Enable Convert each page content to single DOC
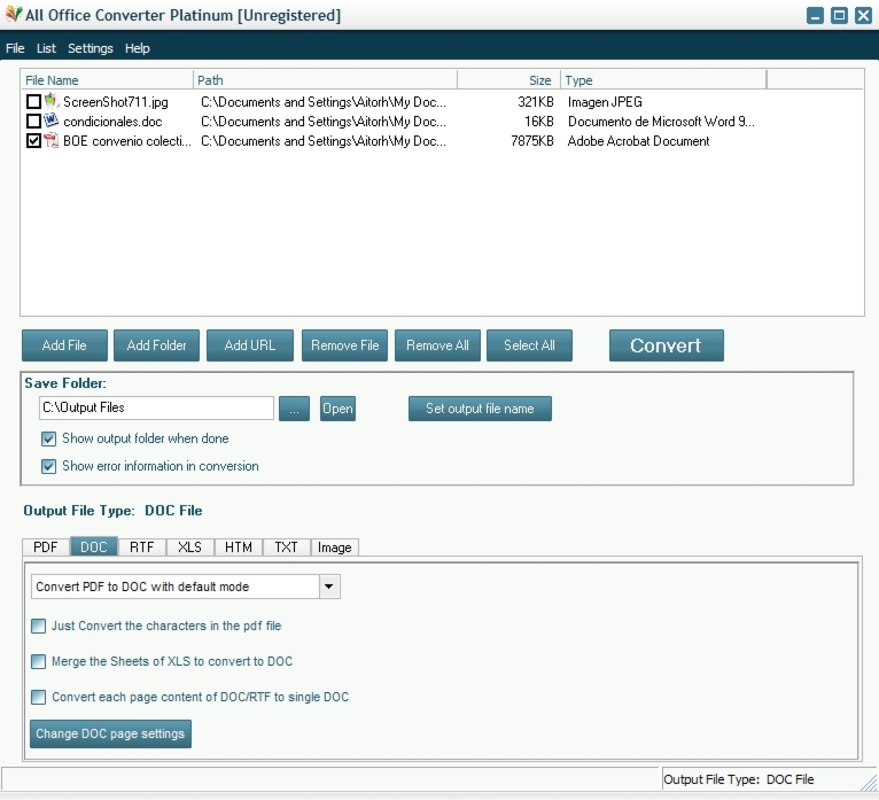This screenshot has height=800, width=879. point(38,697)
